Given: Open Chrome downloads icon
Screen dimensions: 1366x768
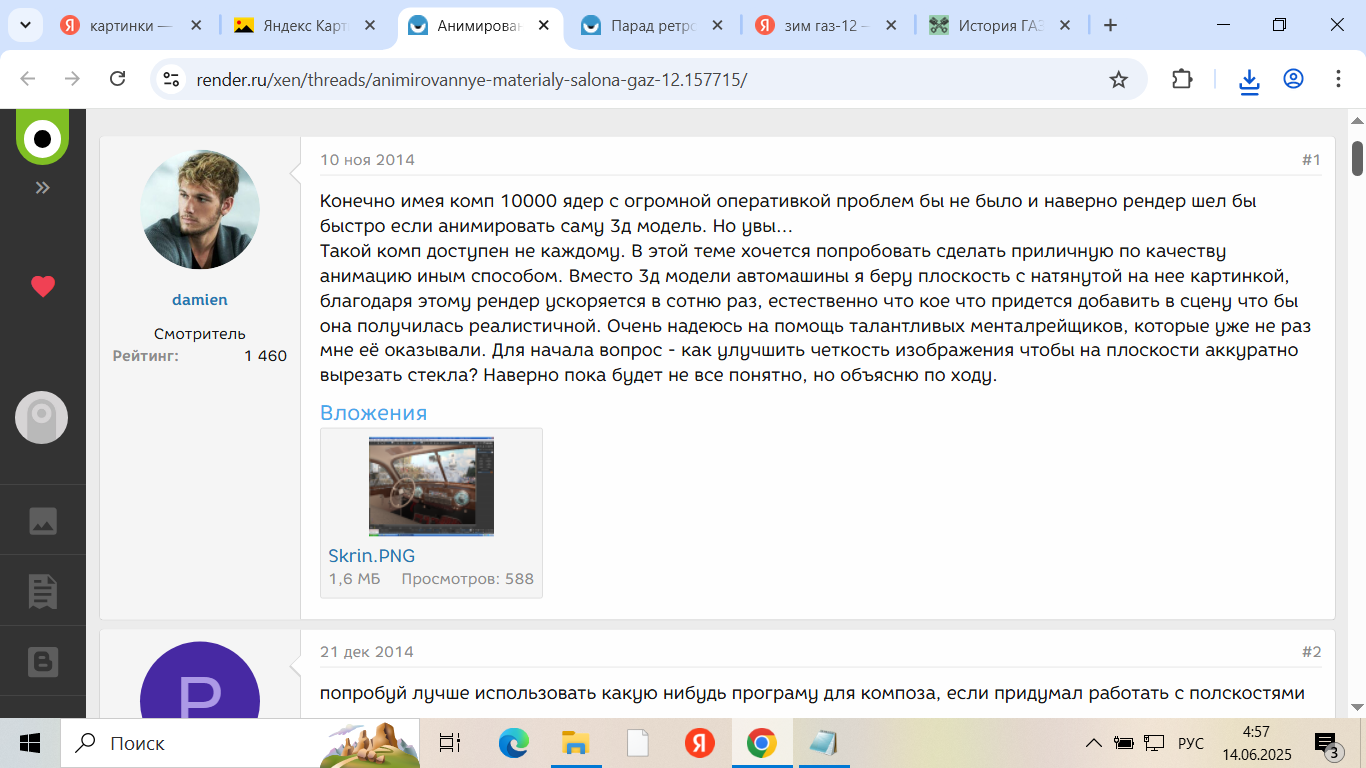Looking at the screenshot, I should pos(1249,79).
